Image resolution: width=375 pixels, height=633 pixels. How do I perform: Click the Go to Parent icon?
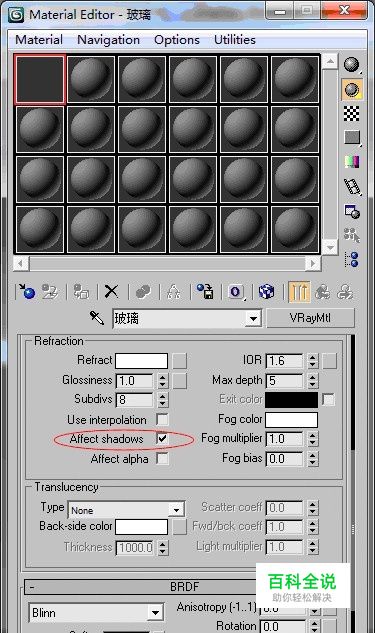click(323, 291)
